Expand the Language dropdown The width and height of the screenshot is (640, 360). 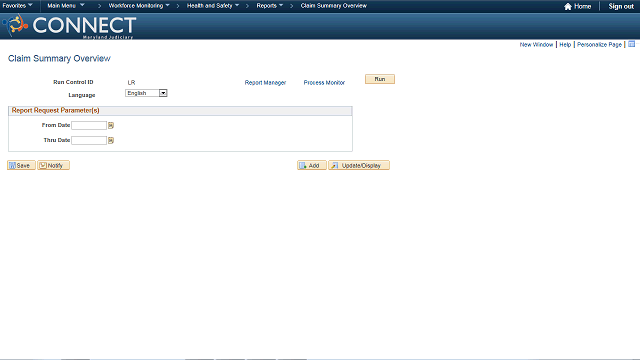click(x=146, y=93)
